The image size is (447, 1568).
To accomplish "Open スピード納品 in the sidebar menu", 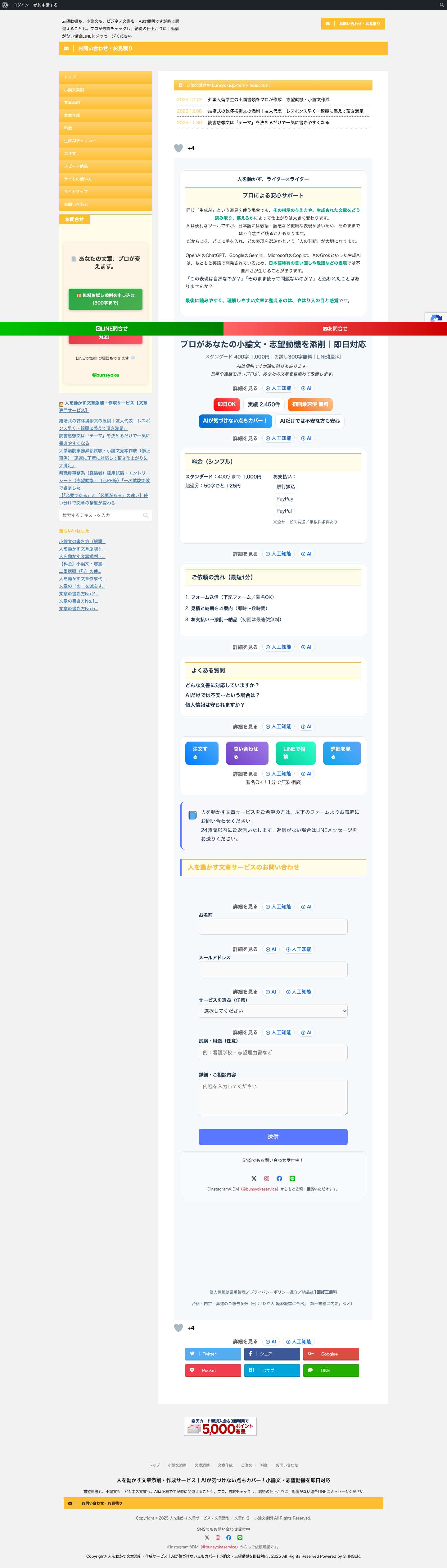I will click(105, 166).
